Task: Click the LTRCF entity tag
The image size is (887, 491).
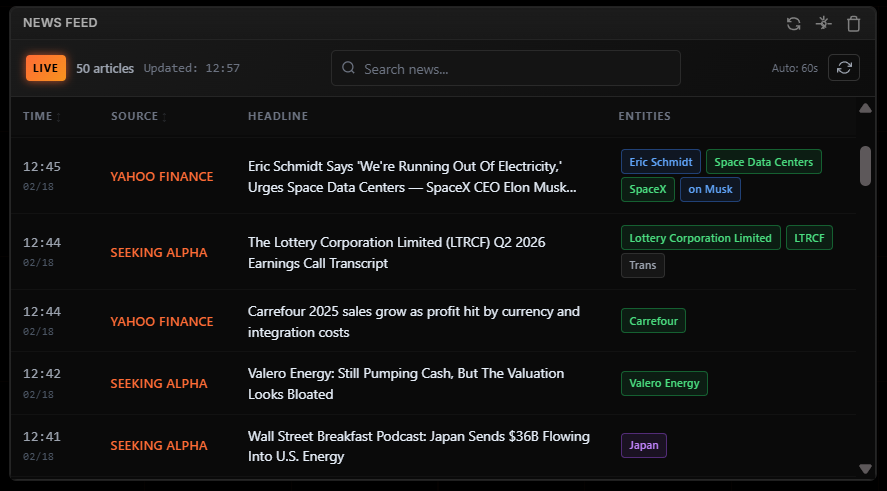Action: pos(809,238)
